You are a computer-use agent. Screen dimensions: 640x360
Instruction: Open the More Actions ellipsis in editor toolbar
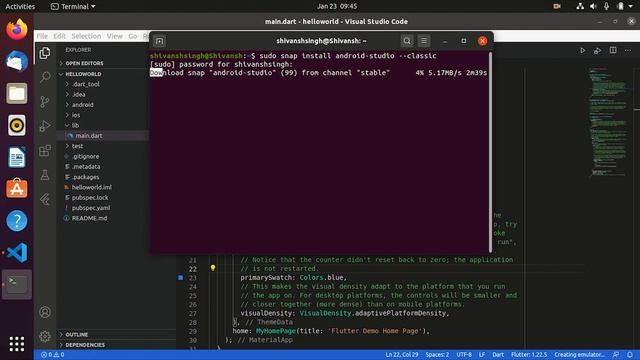(628, 51)
